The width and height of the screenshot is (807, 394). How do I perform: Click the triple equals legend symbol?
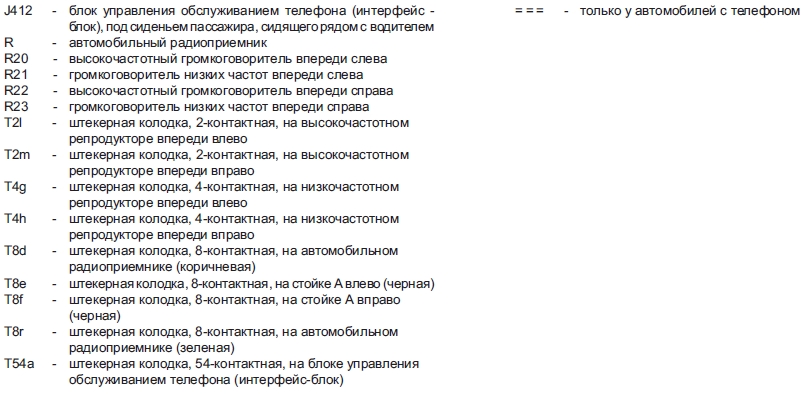(529, 11)
